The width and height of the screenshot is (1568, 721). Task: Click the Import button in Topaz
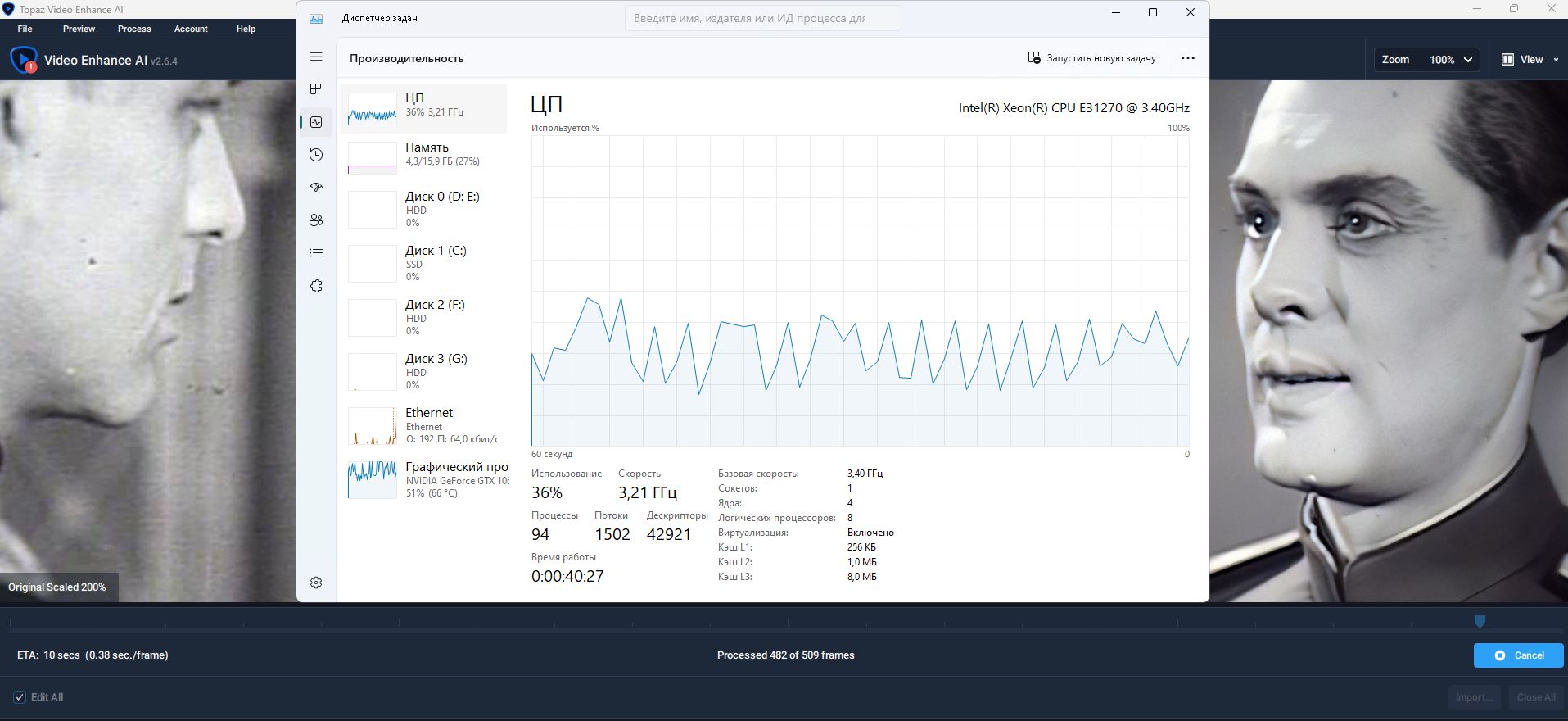click(x=1473, y=697)
